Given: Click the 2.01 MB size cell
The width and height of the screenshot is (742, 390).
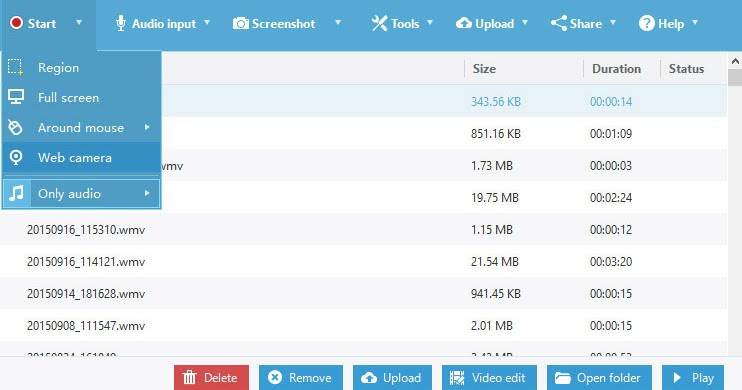Looking at the screenshot, I should pyautogui.click(x=492, y=326).
